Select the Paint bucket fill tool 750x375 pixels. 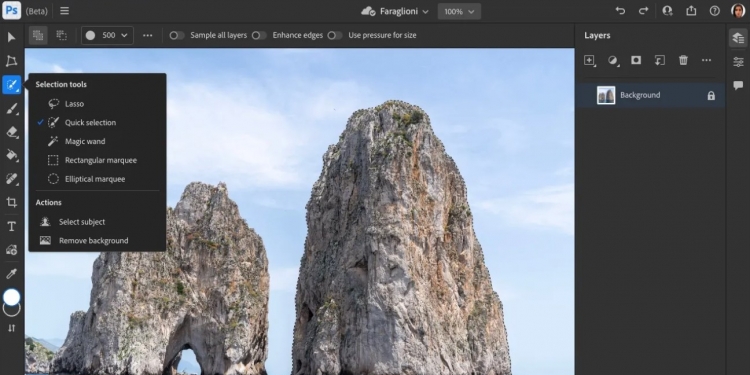point(11,155)
